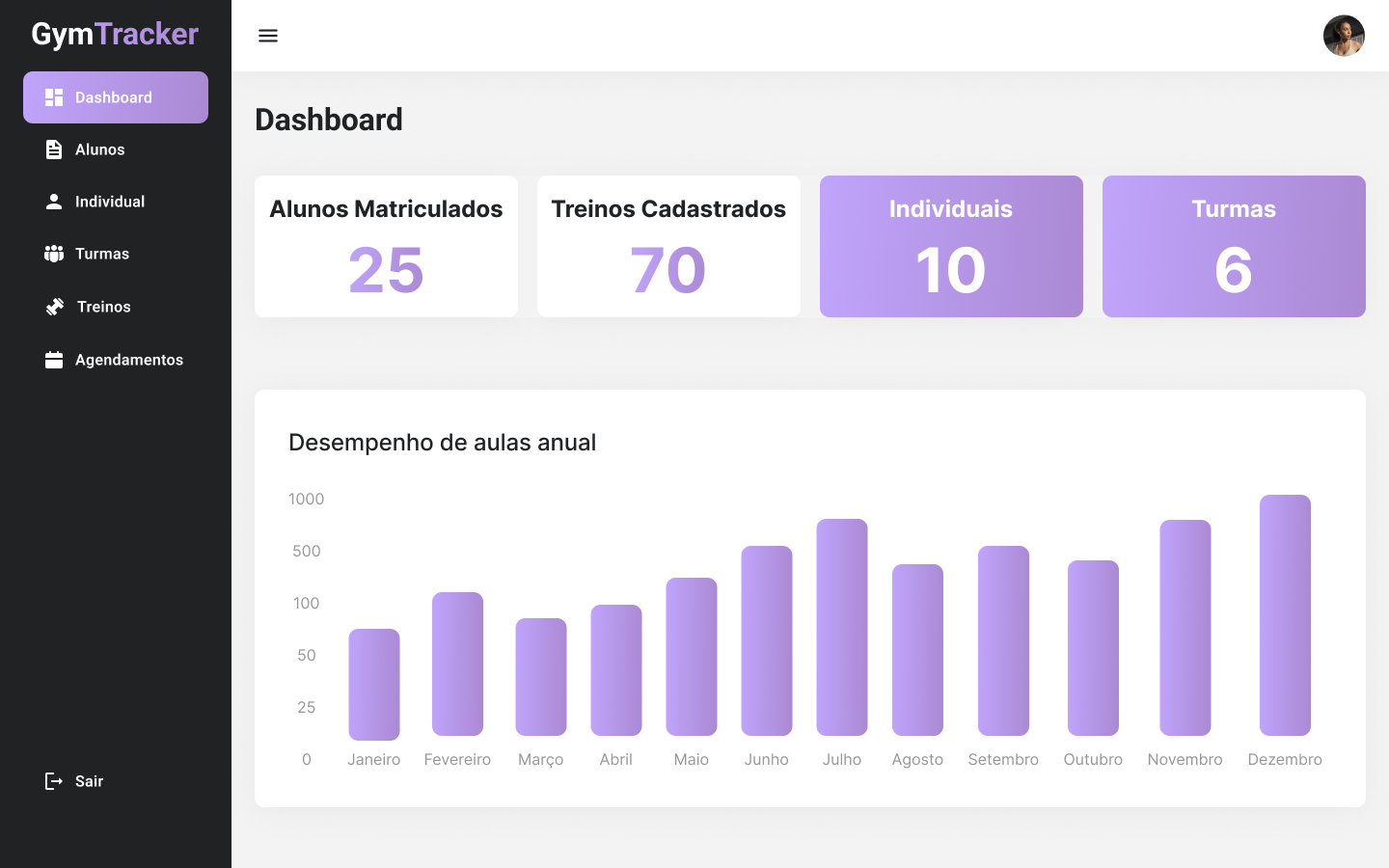Click the hamburger menu icon
The width and height of the screenshot is (1389, 868).
tap(268, 36)
